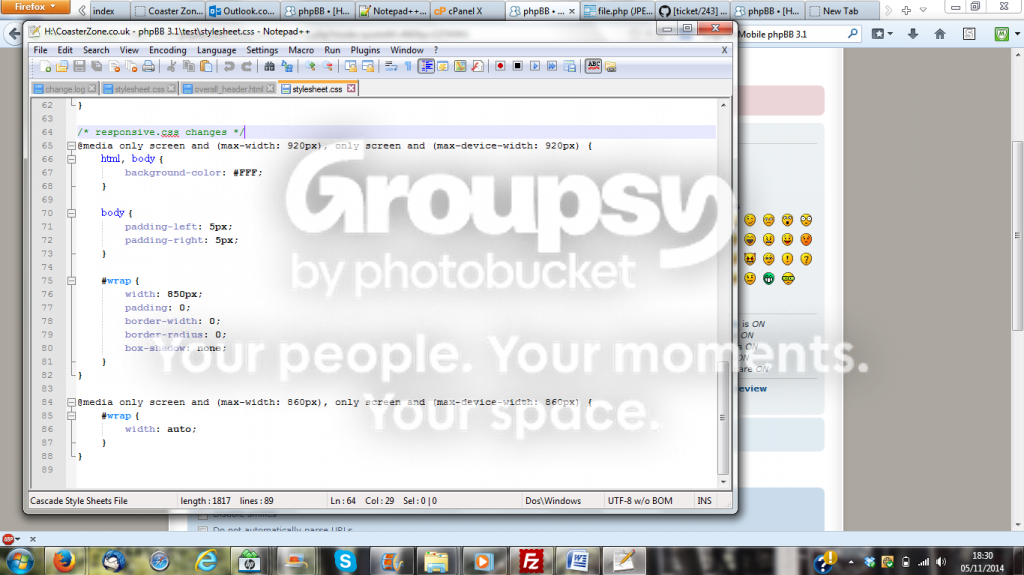1024x575 pixels.
Task: Open Microsoft Word from the taskbar
Action: [577, 561]
